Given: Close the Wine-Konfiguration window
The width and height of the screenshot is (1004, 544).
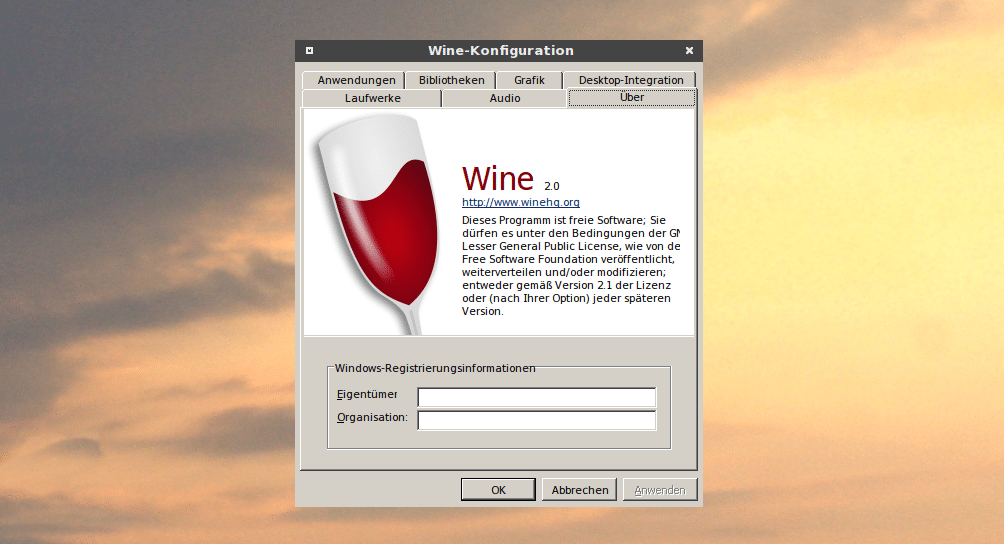Looking at the screenshot, I should click(x=689, y=51).
